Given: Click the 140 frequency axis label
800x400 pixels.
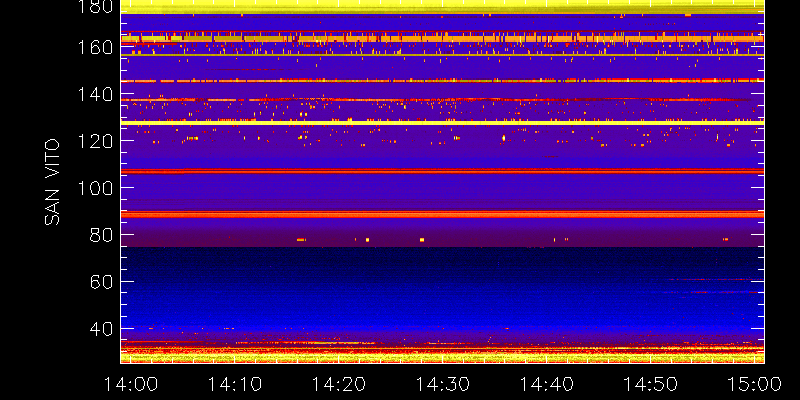Looking at the screenshot, I should tap(95, 94).
